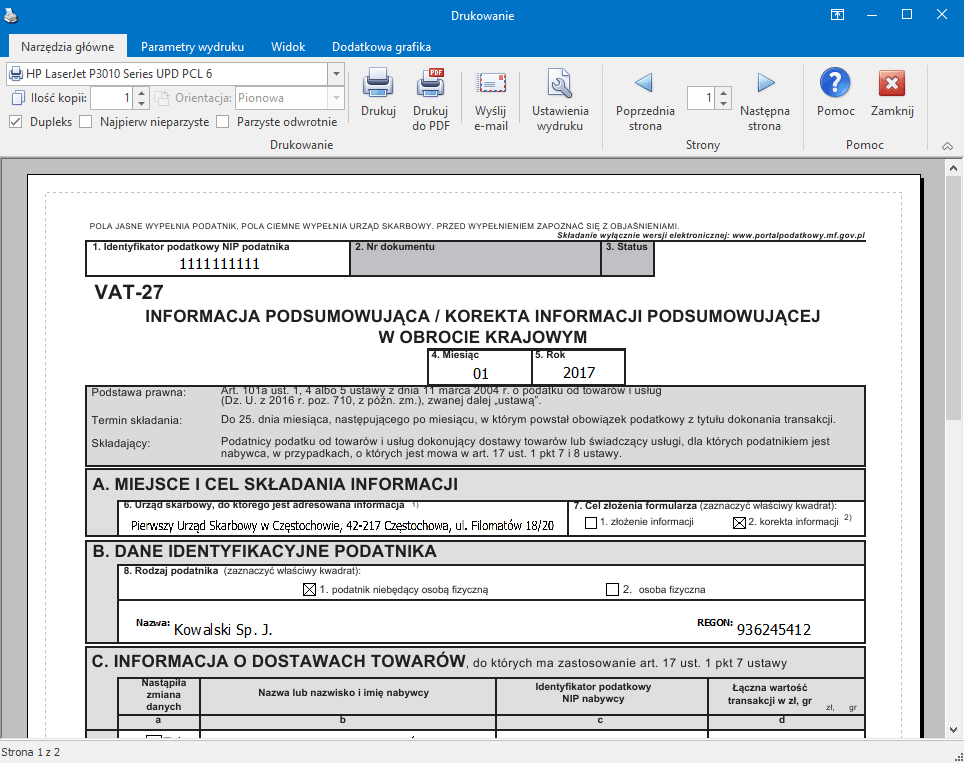The height and width of the screenshot is (763, 964).
Task: Enable Najpierw nieparzyste checkbox
Action: click(x=86, y=122)
